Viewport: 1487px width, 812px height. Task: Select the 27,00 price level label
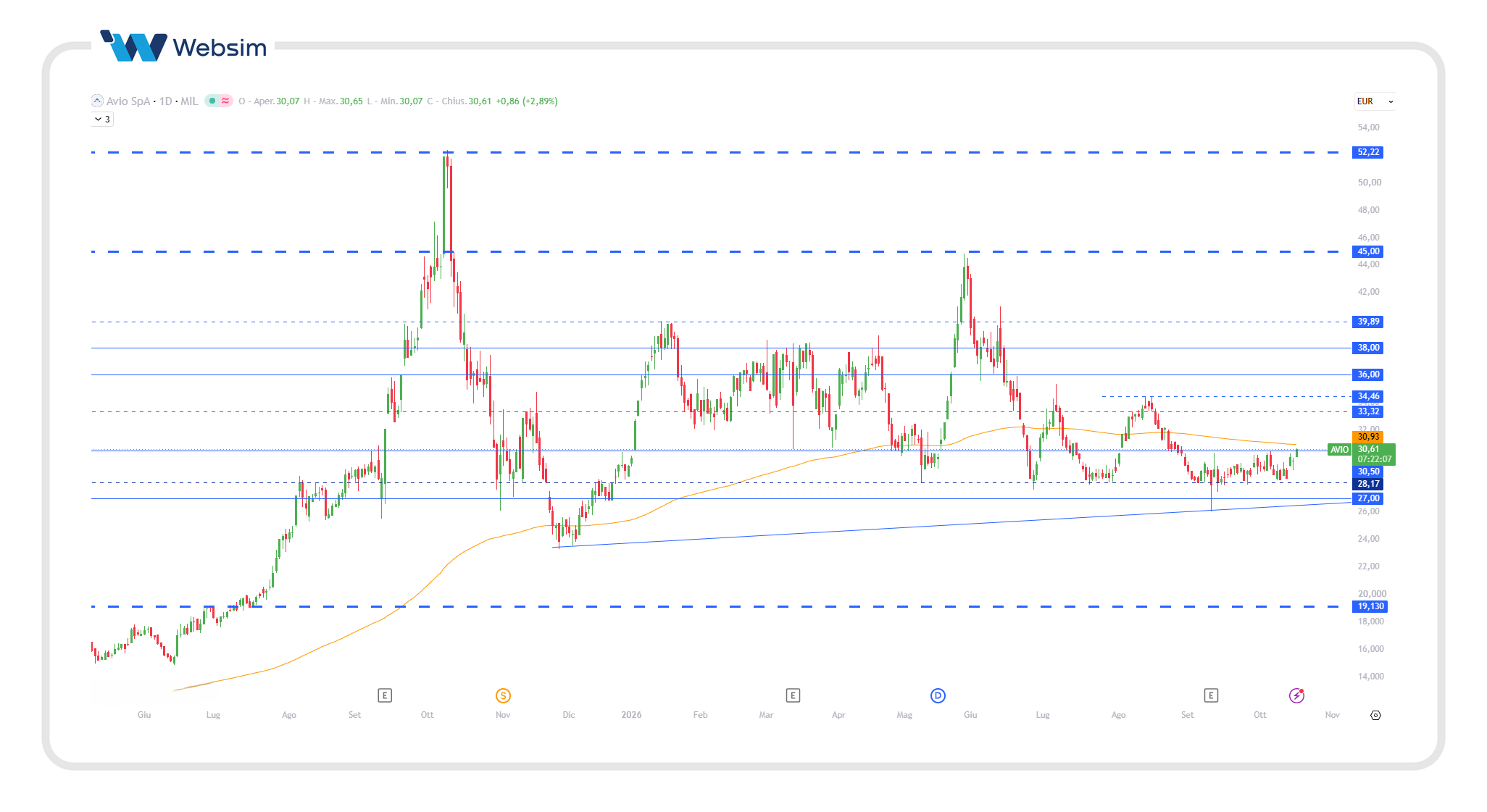pyautogui.click(x=1368, y=498)
